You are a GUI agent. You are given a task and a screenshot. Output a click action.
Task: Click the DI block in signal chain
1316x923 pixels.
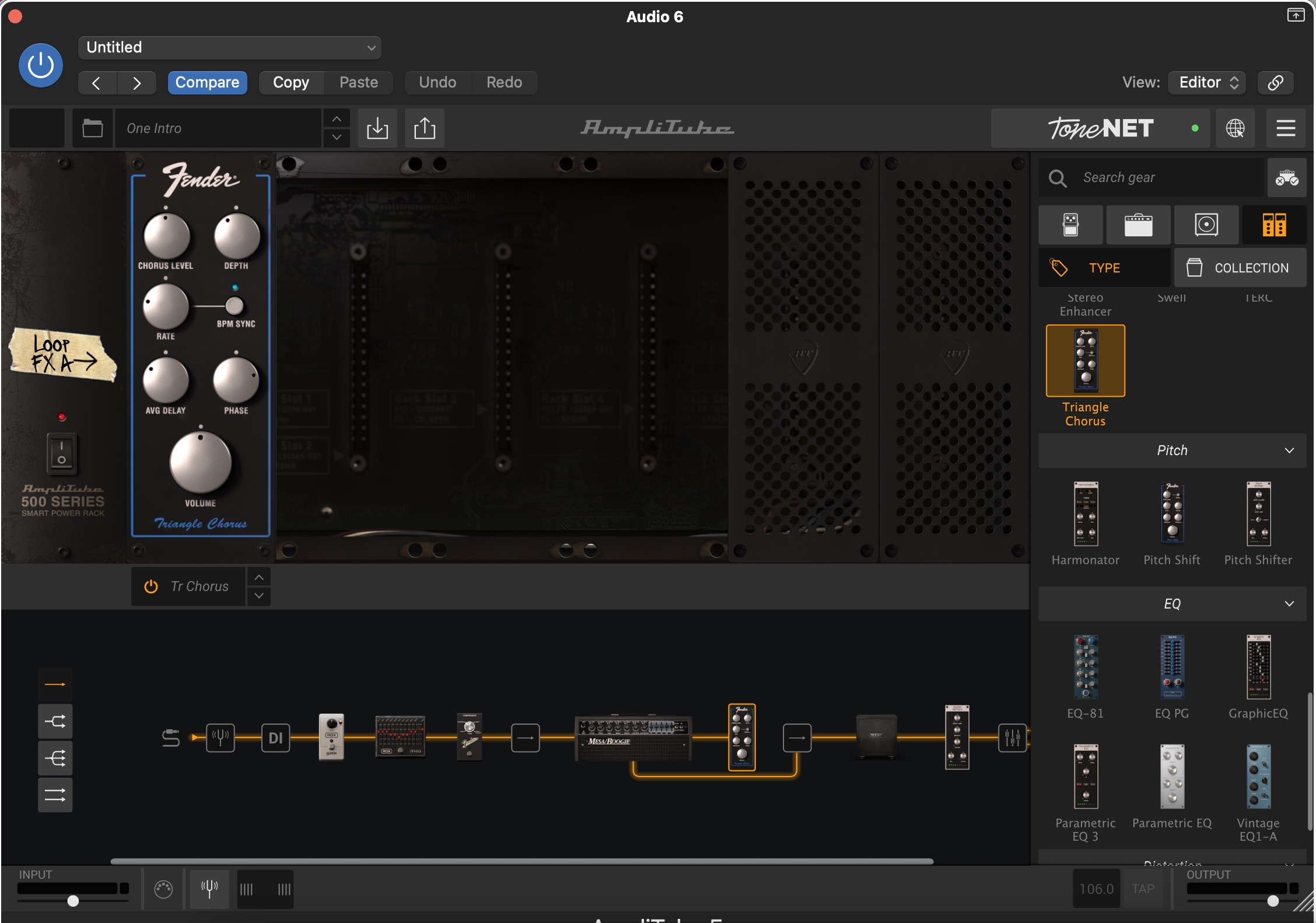[x=276, y=738]
